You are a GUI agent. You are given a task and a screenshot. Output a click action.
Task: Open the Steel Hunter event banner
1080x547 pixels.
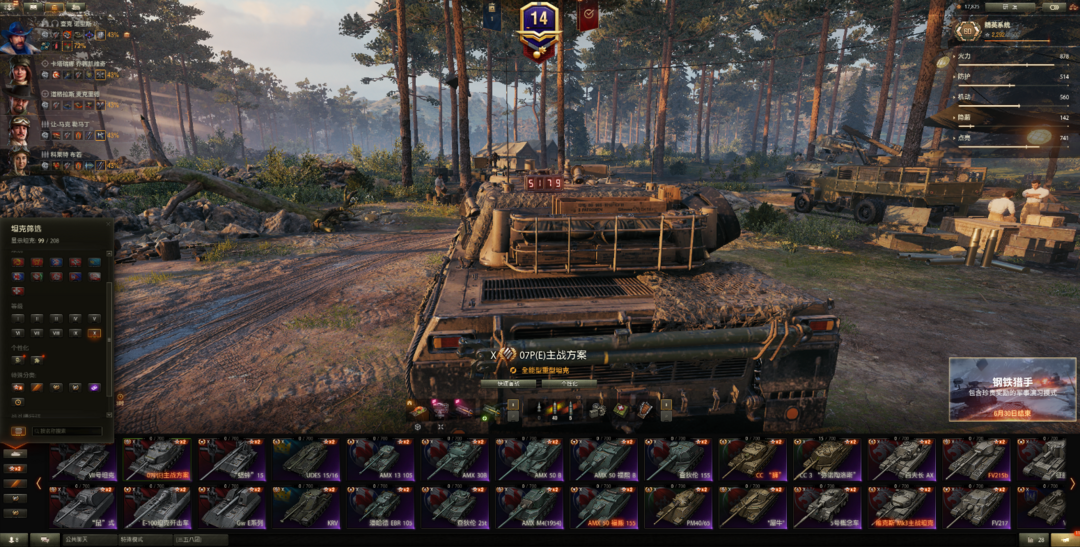click(x=1012, y=389)
